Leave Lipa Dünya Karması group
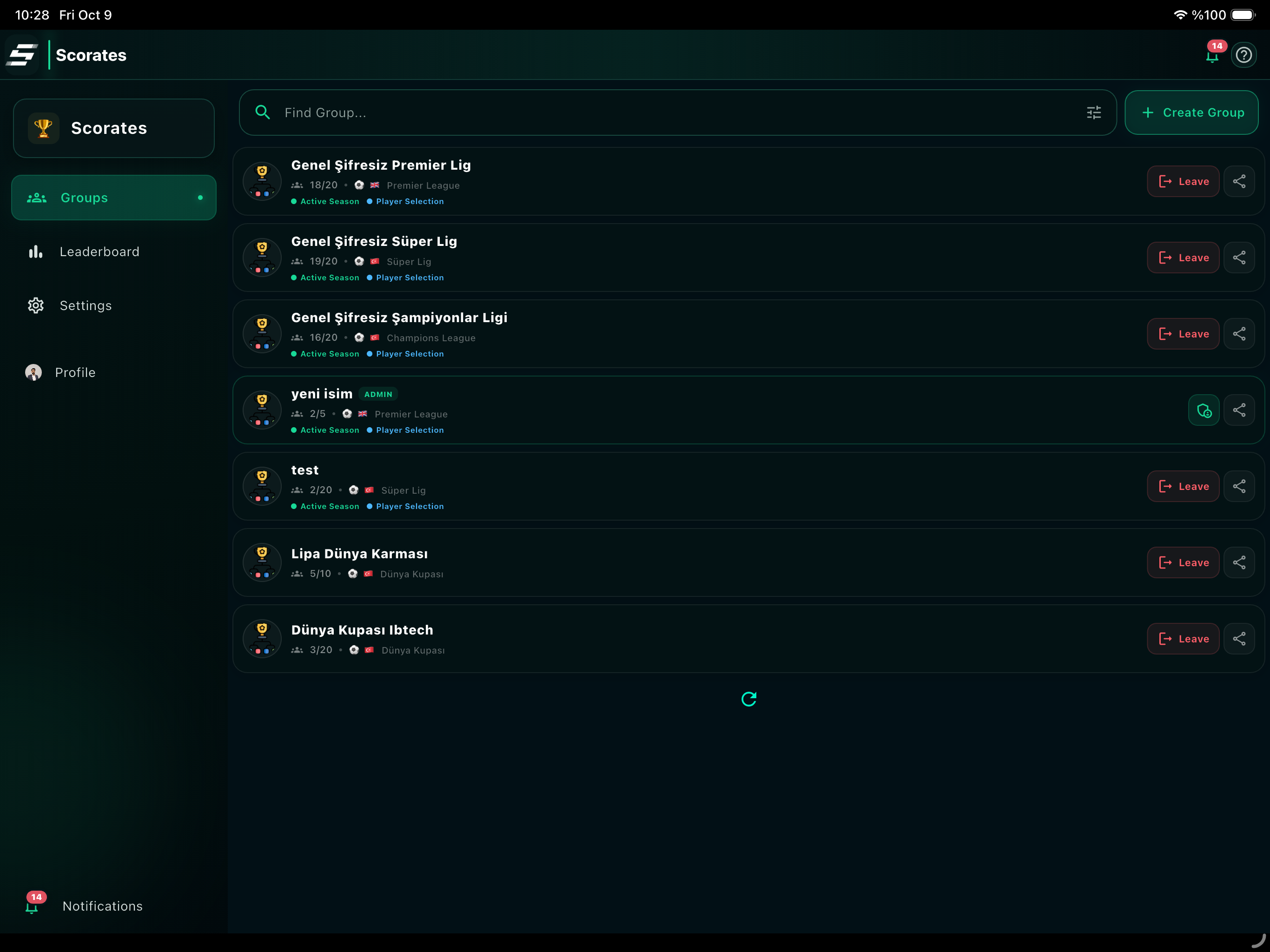Image resolution: width=1270 pixels, height=952 pixels. [x=1183, y=563]
